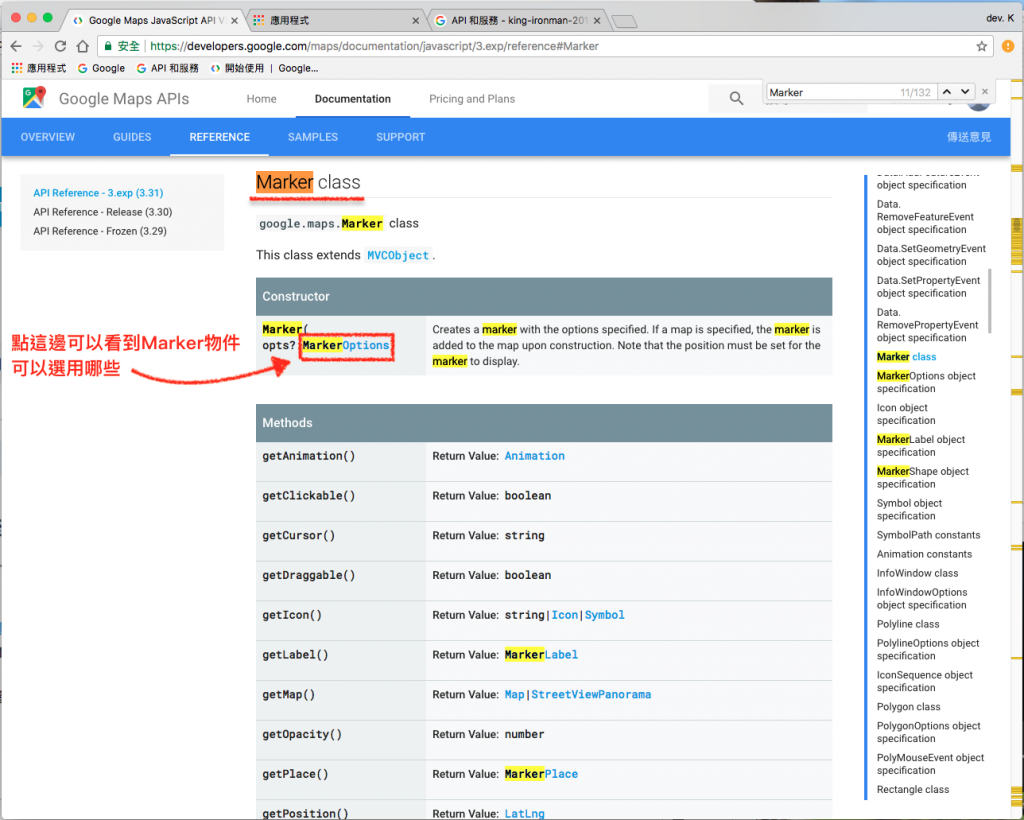The width and height of the screenshot is (1024, 820).
Task: Open the site search magnifier icon
Action: pyautogui.click(x=736, y=99)
